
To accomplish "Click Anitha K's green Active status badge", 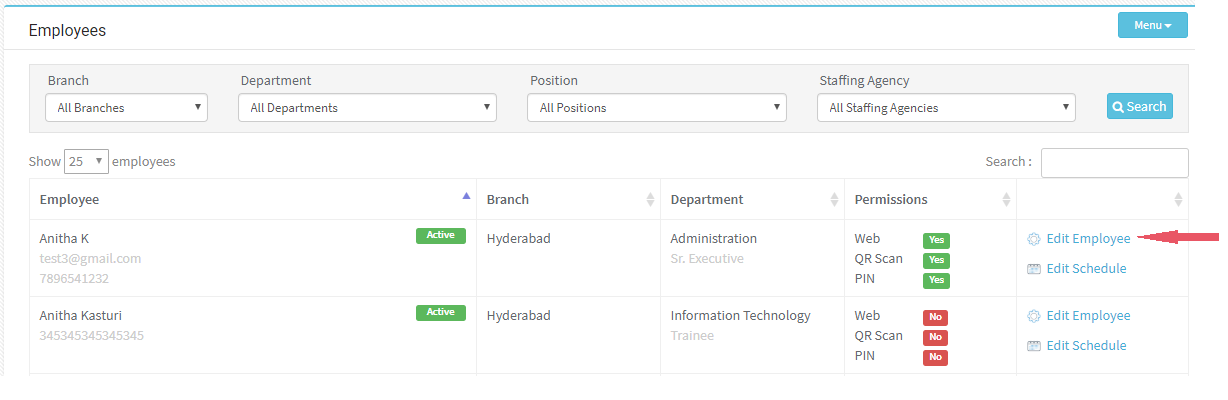I will point(441,236).
